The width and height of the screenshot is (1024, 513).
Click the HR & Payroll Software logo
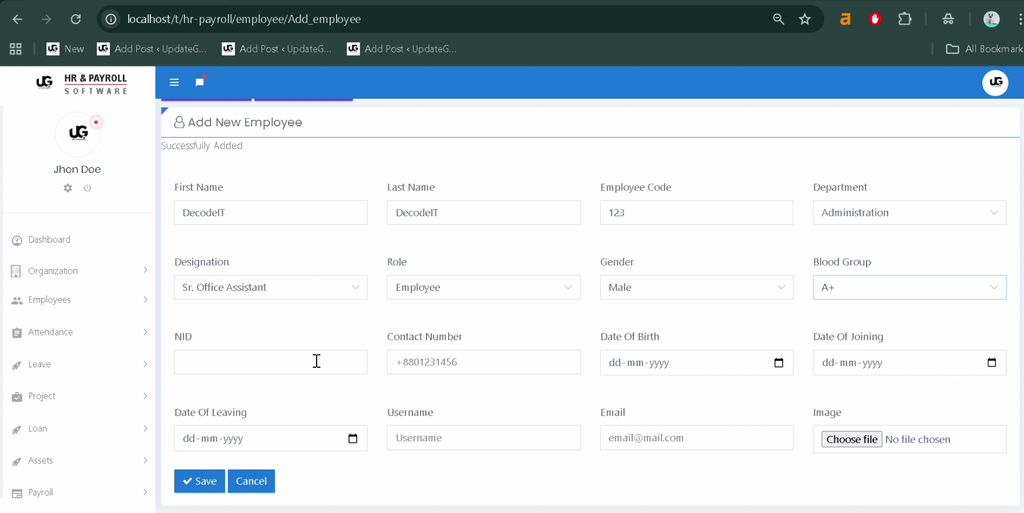tap(82, 84)
